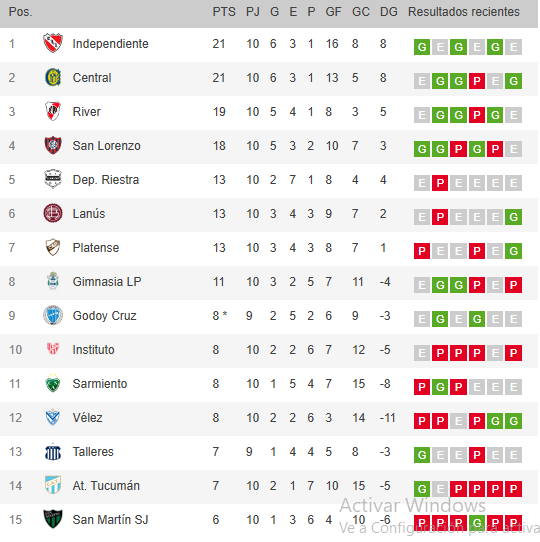
Task: Click the River Plate shield icon
Action: 53,111
